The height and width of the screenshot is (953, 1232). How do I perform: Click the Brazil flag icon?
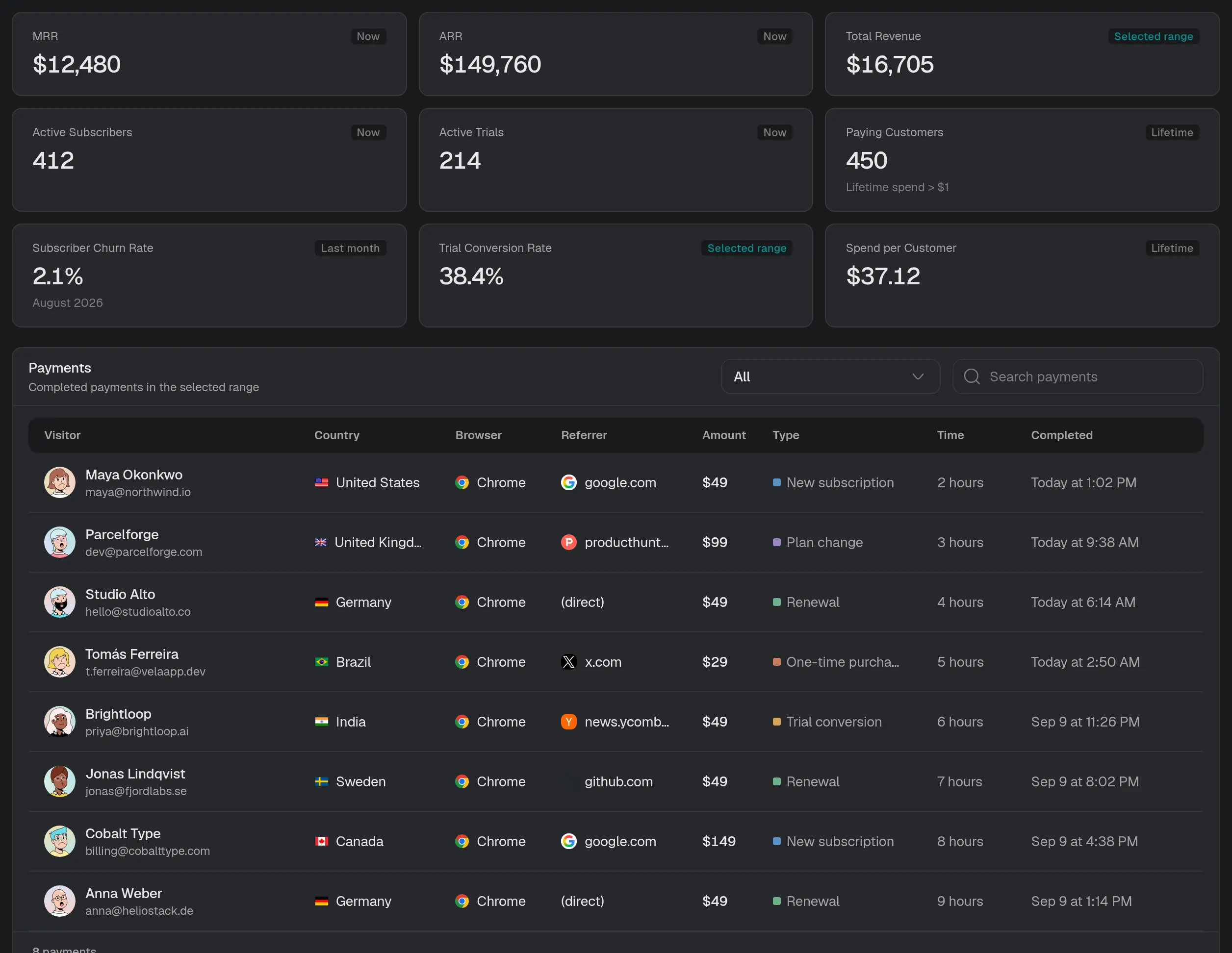click(322, 662)
